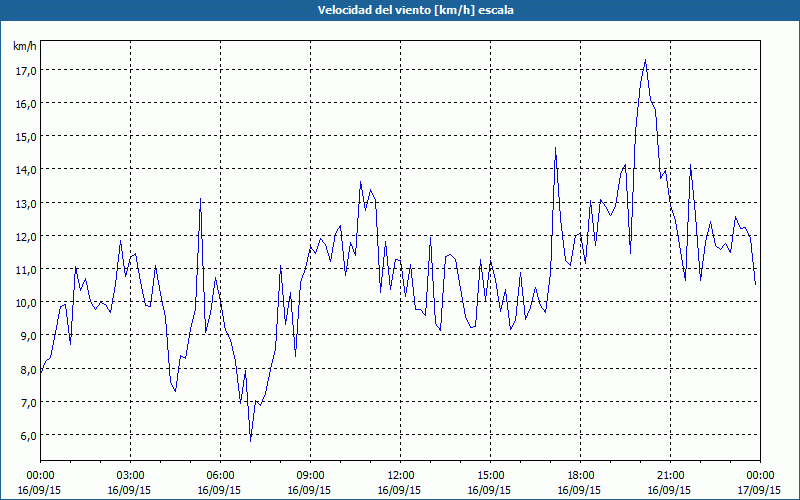Click the wind spike just after 17:00
This screenshot has height=500, width=800.
click(556, 148)
